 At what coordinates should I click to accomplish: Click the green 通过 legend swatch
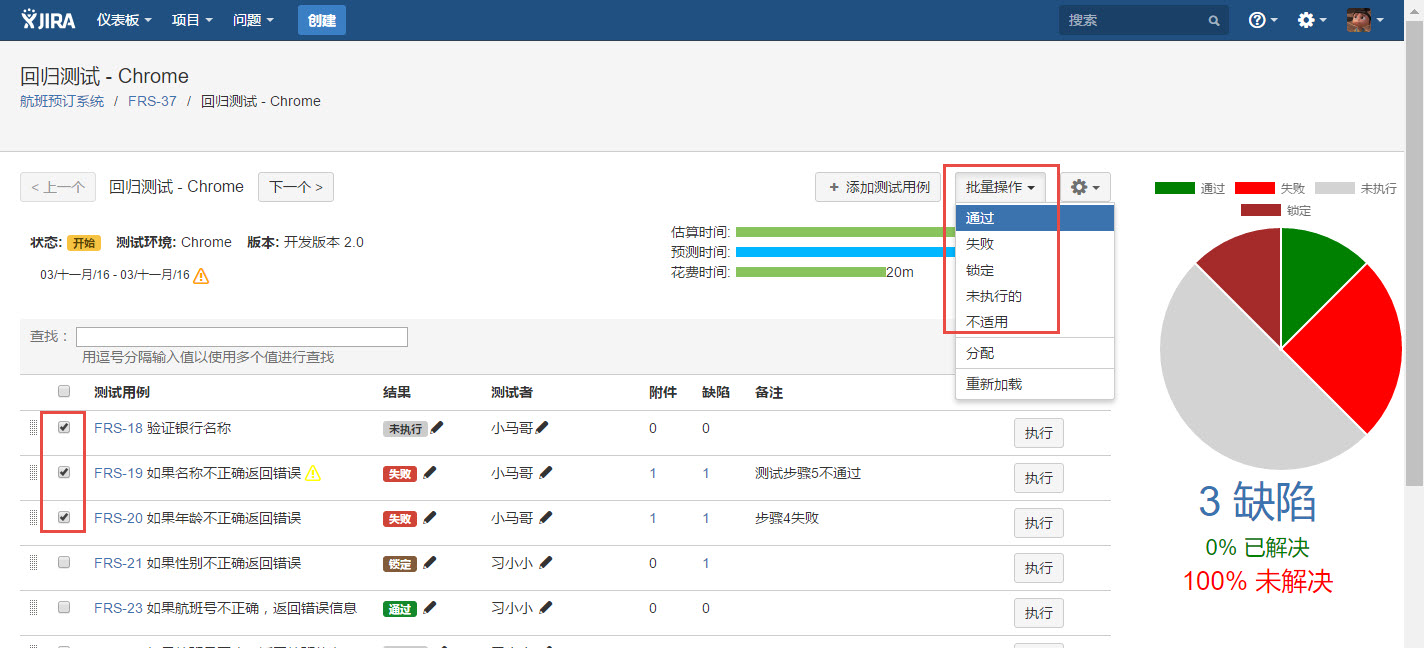tap(1174, 188)
